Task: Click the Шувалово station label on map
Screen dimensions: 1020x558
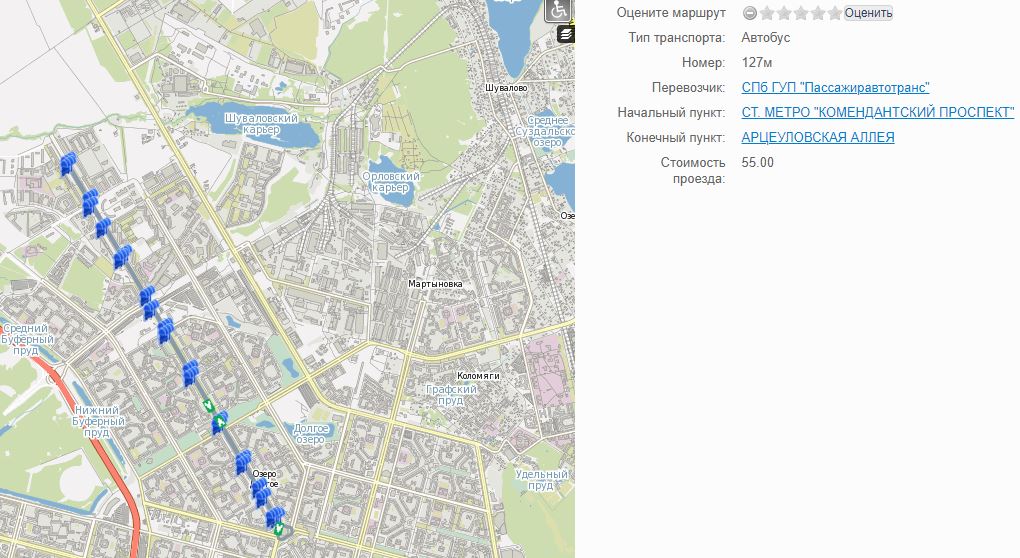Action: tap(505, 88)
